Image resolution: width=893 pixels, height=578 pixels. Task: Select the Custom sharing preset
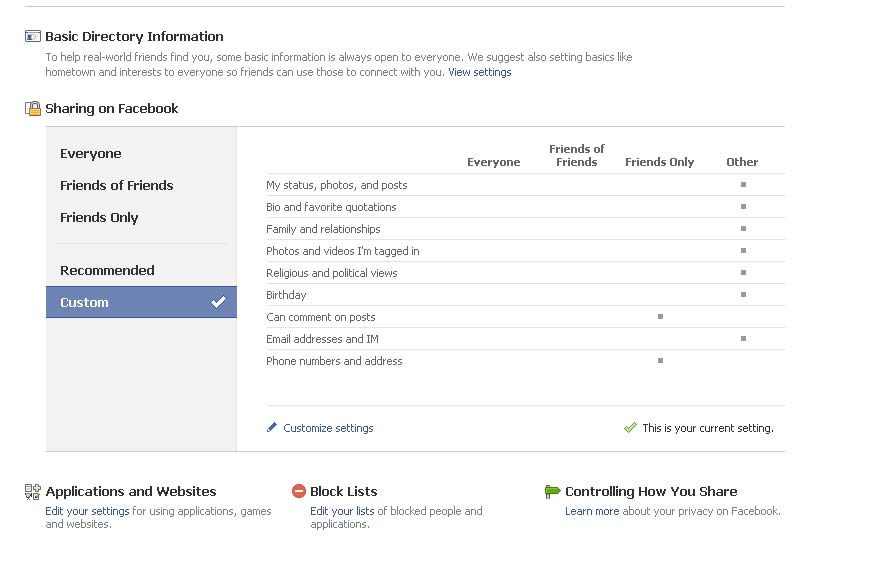(x=85, y=303)
